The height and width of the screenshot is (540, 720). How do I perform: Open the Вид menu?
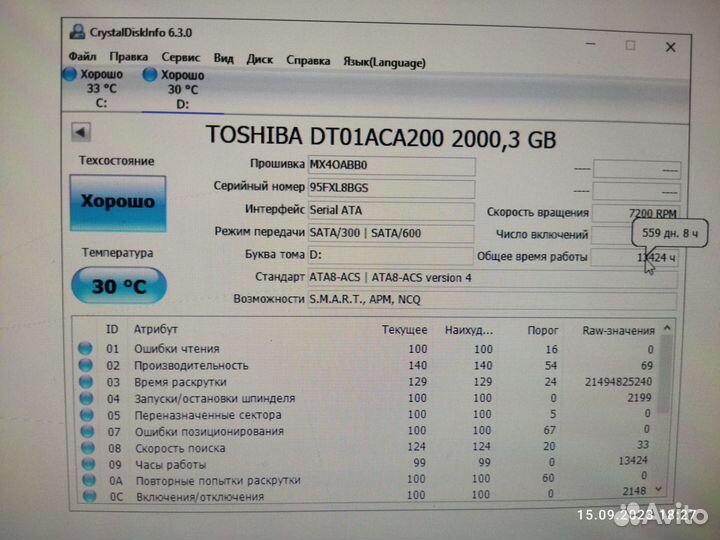(x=224, y=58)
